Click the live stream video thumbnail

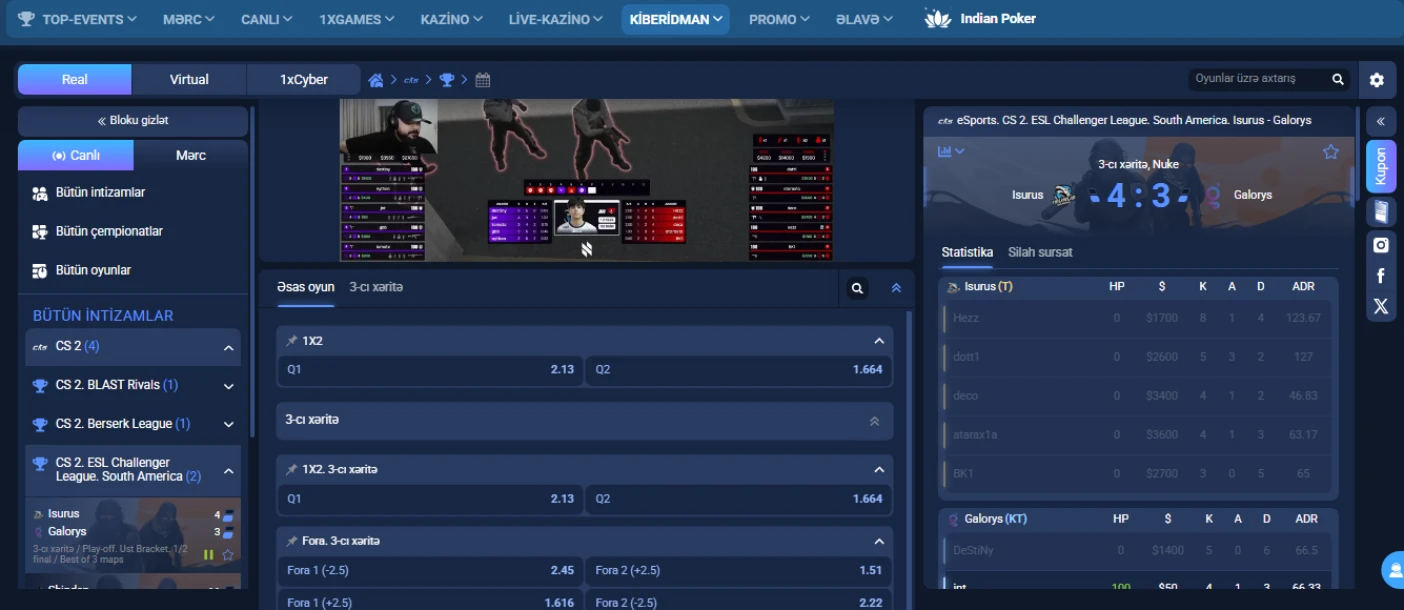(x=586, y=180)
